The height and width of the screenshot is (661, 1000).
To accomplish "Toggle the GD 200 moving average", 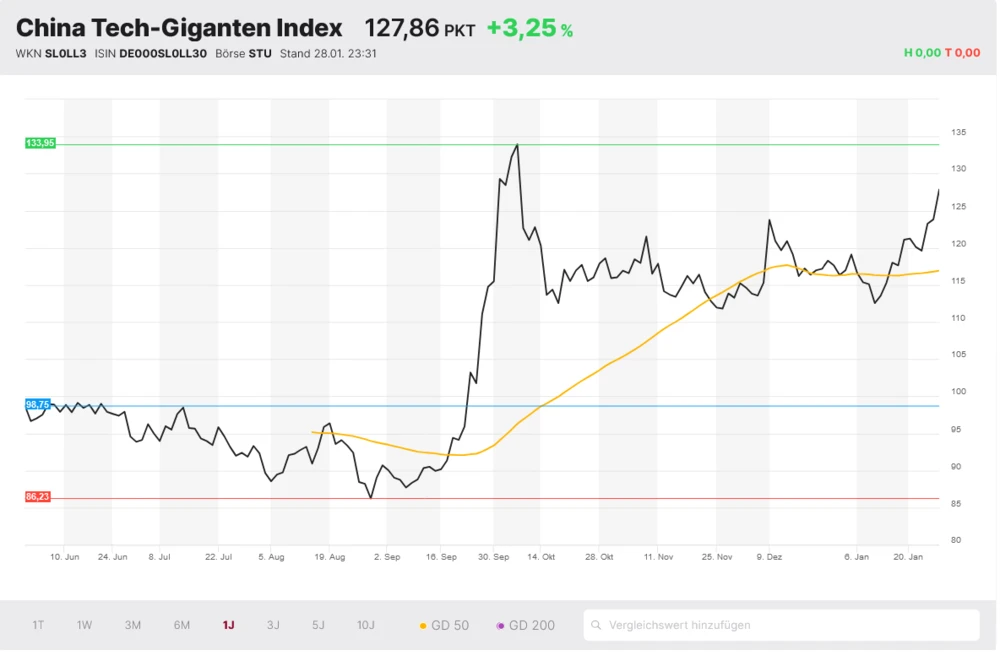I will point(525,624).
